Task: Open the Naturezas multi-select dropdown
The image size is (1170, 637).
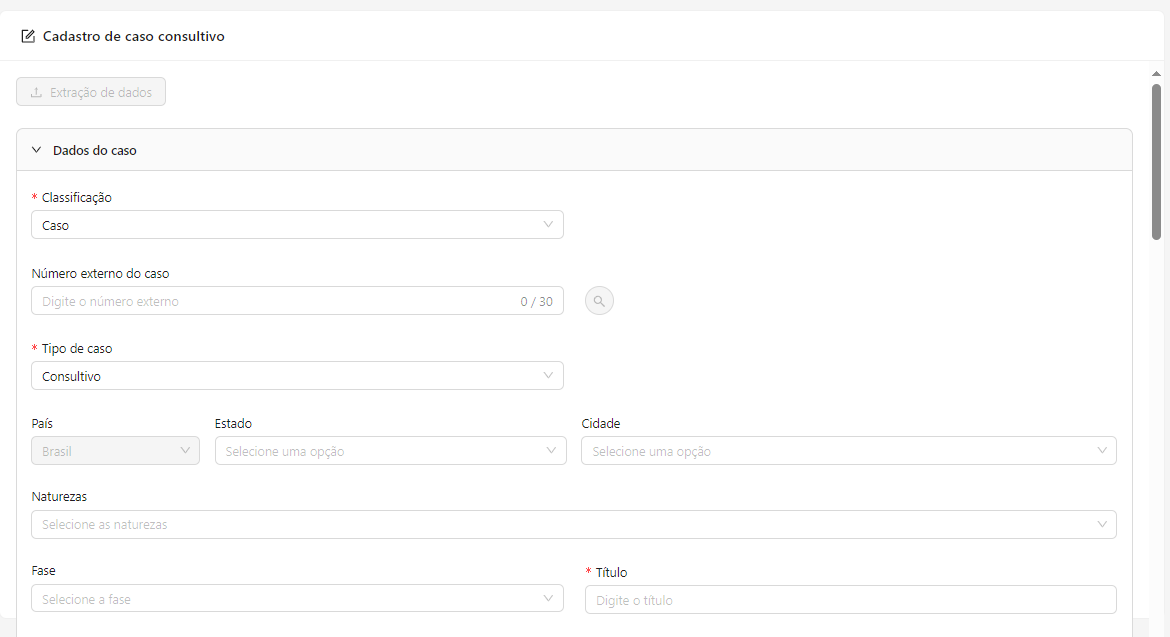Action: 574,524
